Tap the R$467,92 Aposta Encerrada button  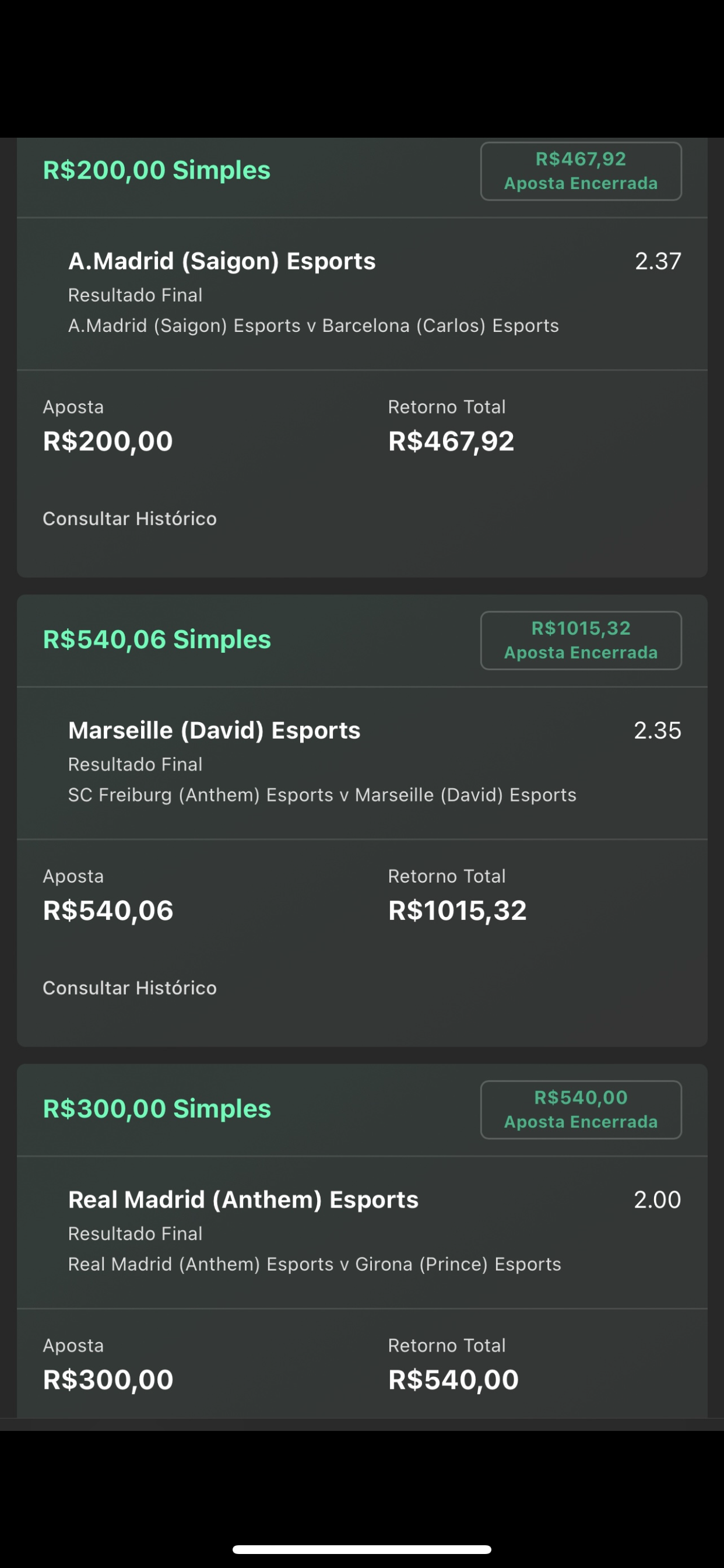(581, 171)
